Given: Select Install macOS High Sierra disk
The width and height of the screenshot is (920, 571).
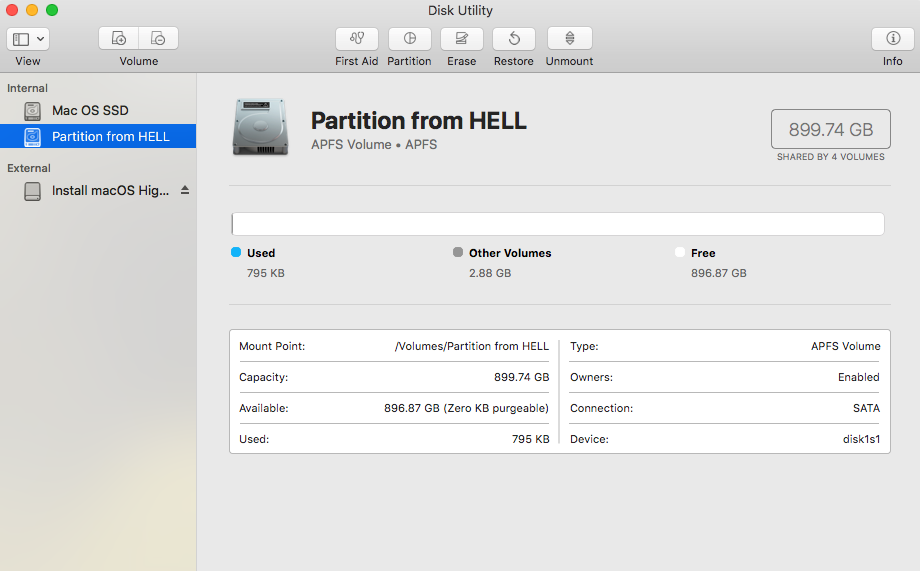Looking at the screenshot, I should [x=110, y=191].
